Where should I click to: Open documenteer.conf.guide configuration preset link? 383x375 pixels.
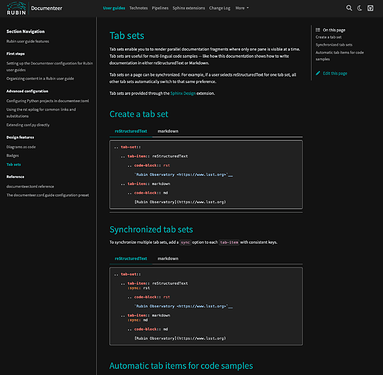point(48,195)
